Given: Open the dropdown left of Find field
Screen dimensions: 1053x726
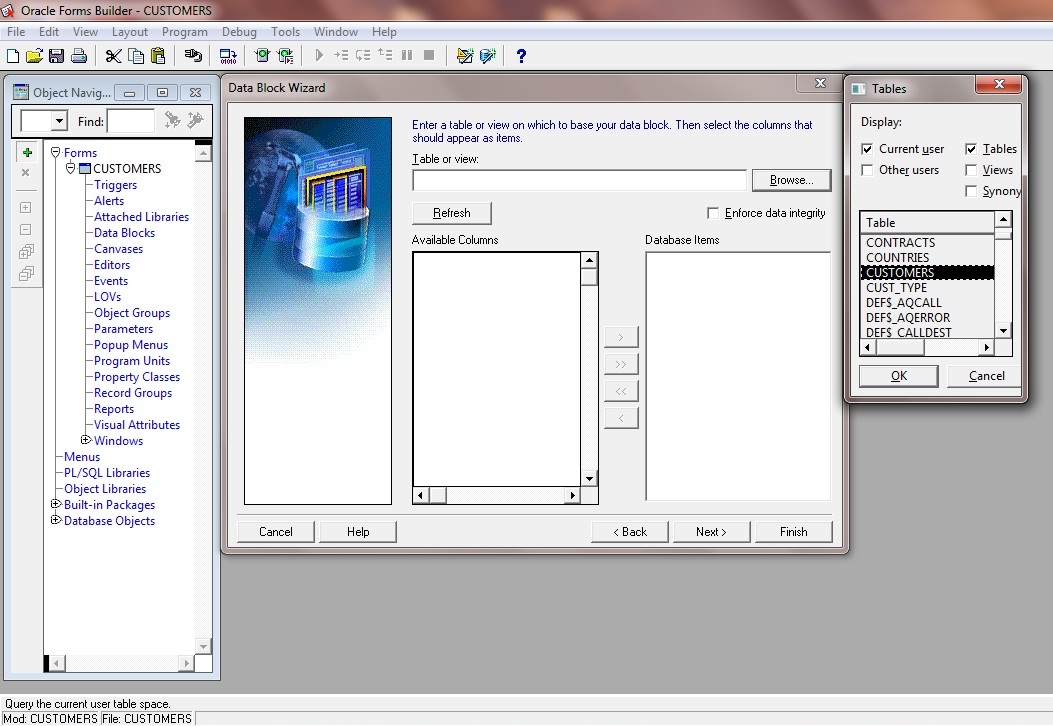Looking at the screenshot, I should tap(58, 121).
